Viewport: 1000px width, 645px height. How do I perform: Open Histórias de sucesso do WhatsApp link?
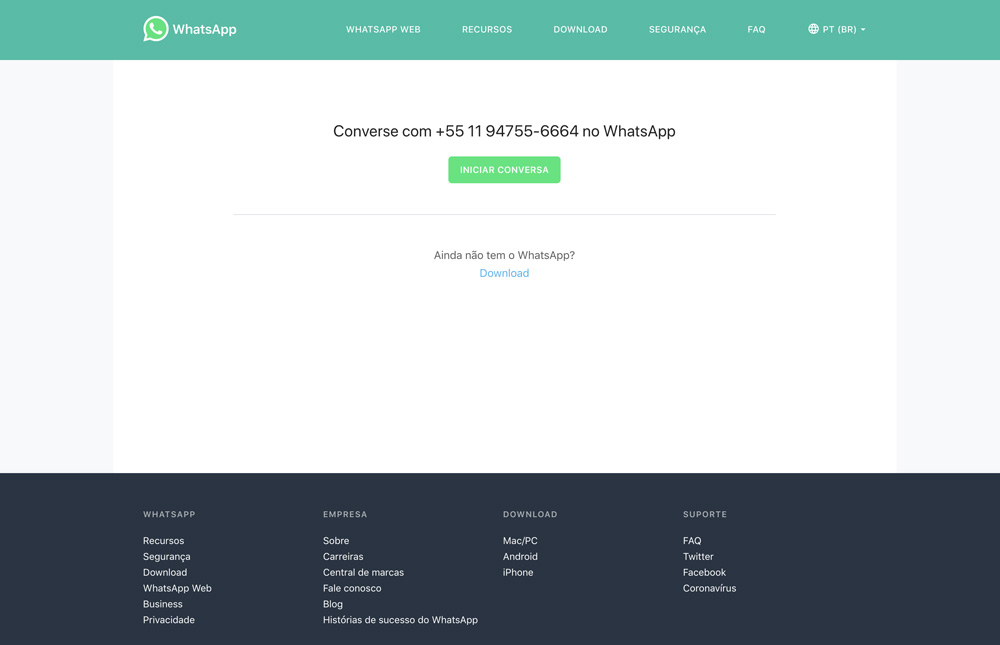click(400, 619)
